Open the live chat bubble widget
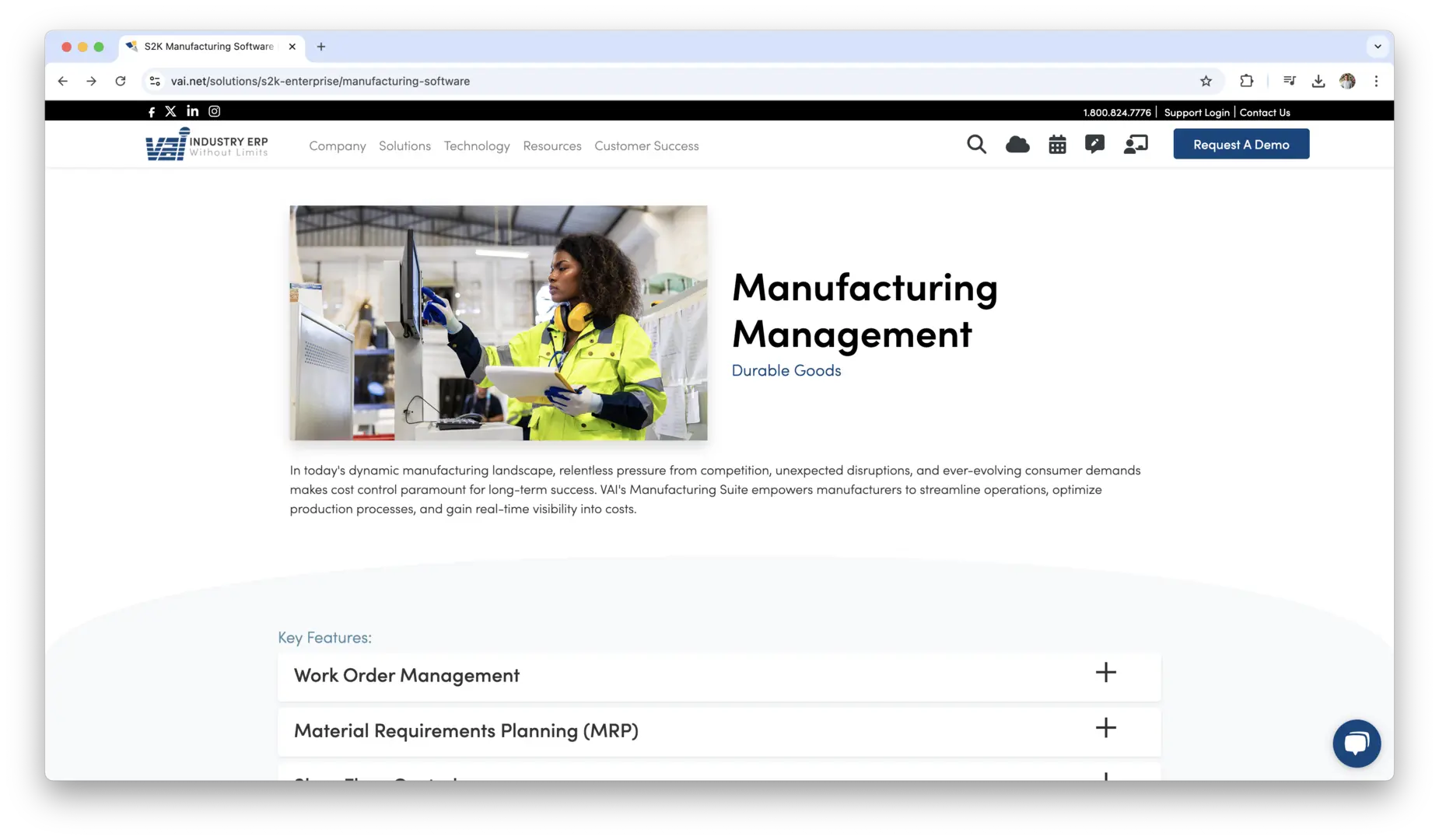Screen dimensions: 1439x840 (1357, 744)
